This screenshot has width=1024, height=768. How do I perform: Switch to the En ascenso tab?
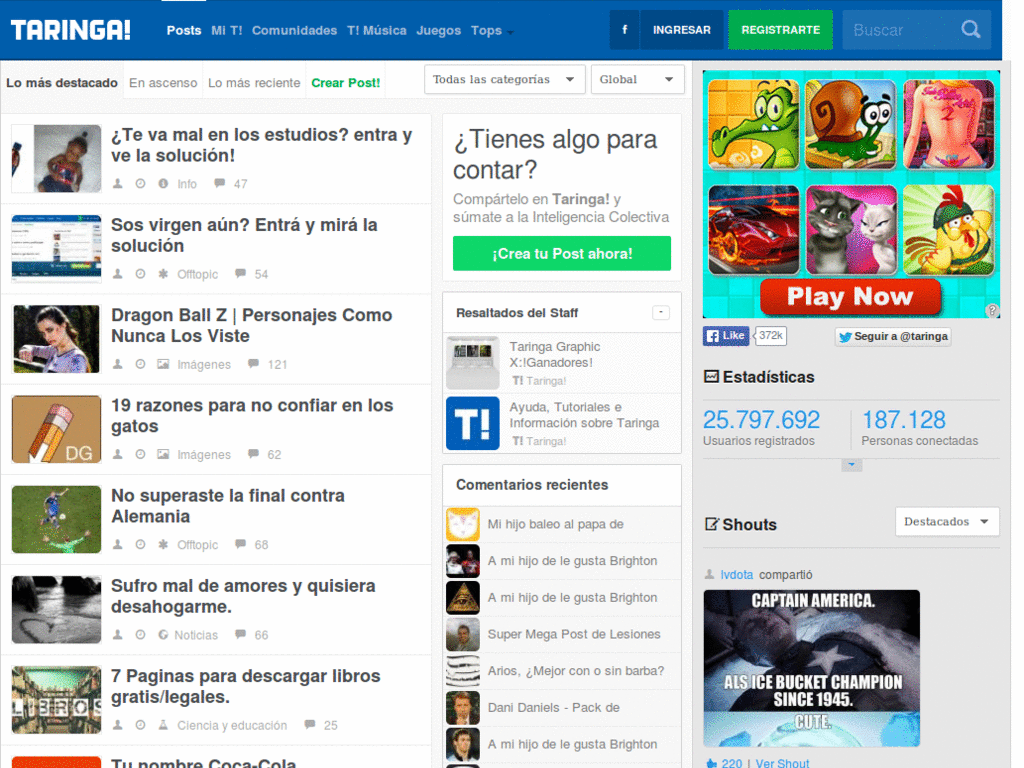163,83
